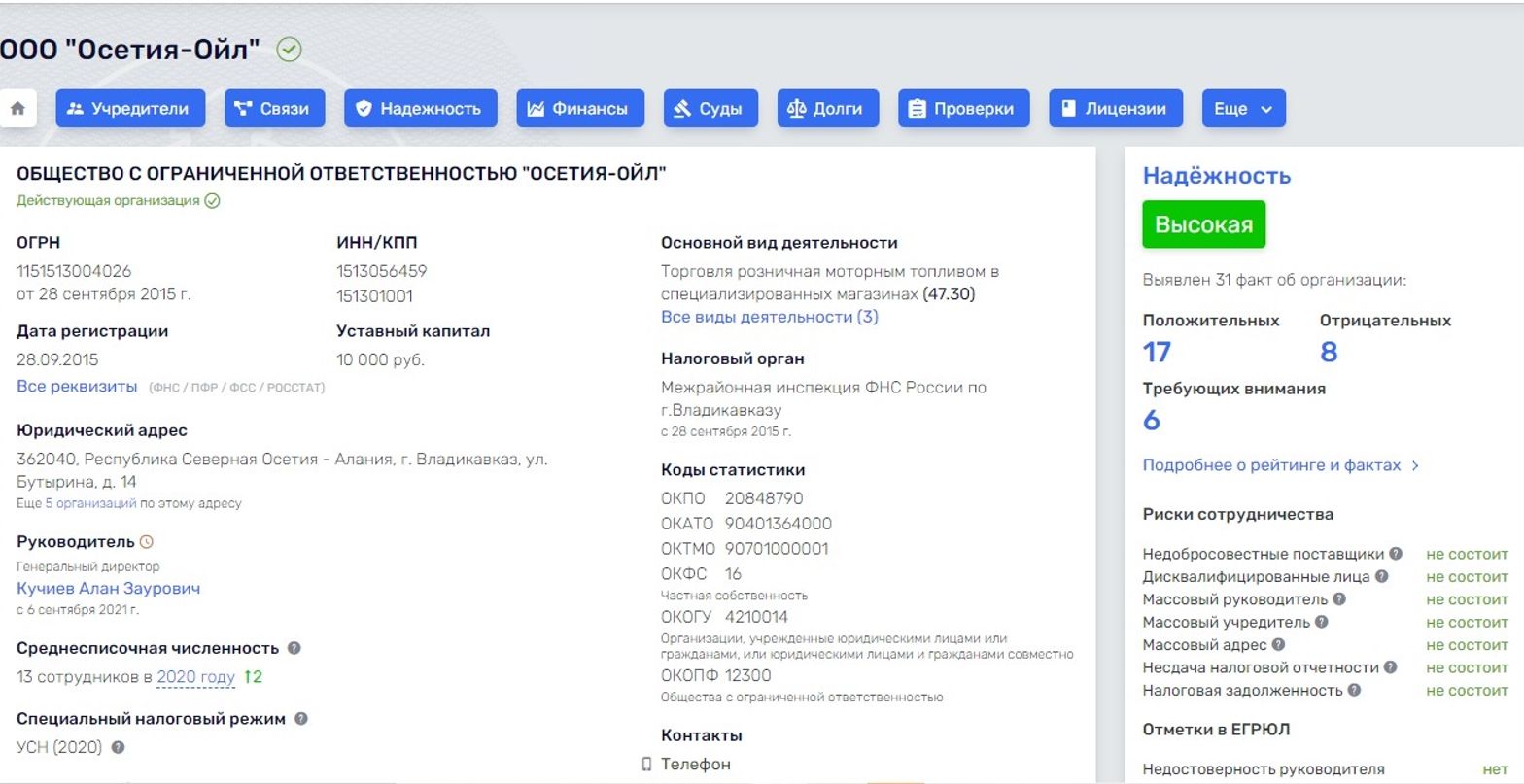Open director Кучиев Алан Заурович profile
The height and width of the screenshot is (784, 1524).
[109, 589]
